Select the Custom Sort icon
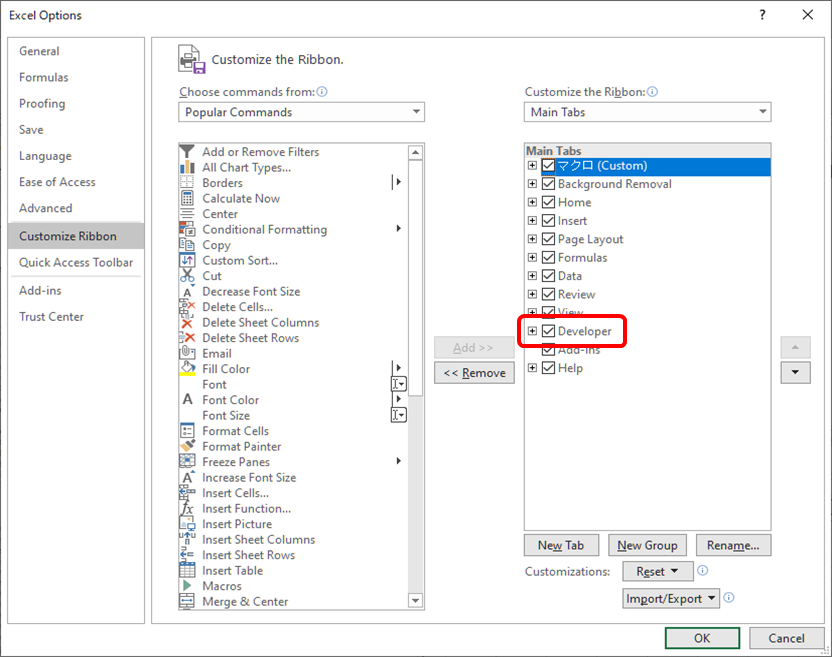The height and width of the screenshot is (657, 832). (187, 260)
